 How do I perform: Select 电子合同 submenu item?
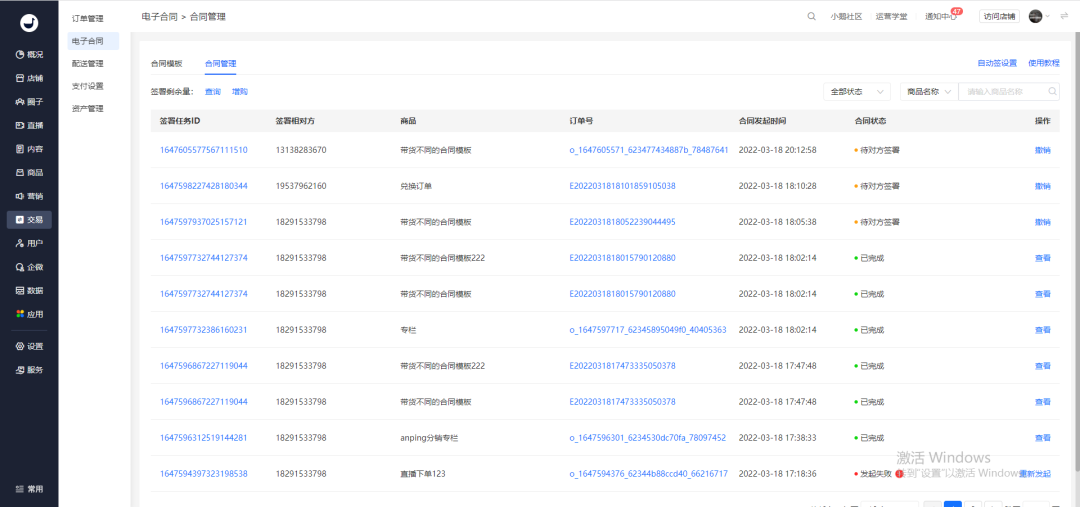click(x=93, y=41)
